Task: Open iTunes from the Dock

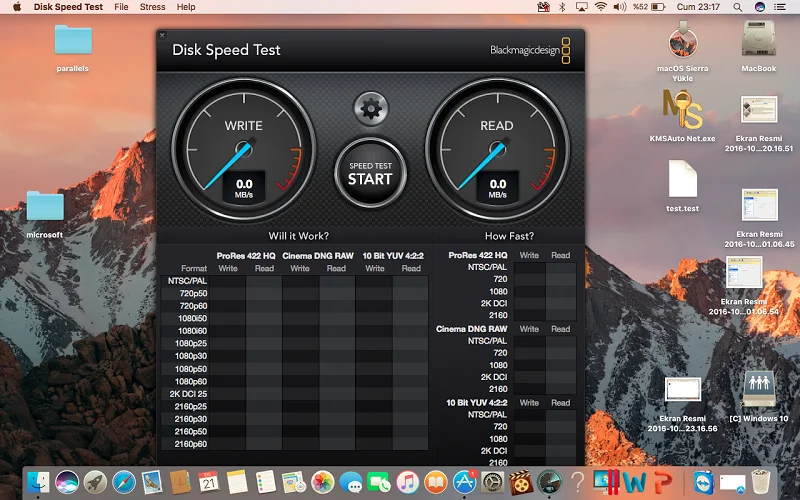Action: (x=407, y=482)
